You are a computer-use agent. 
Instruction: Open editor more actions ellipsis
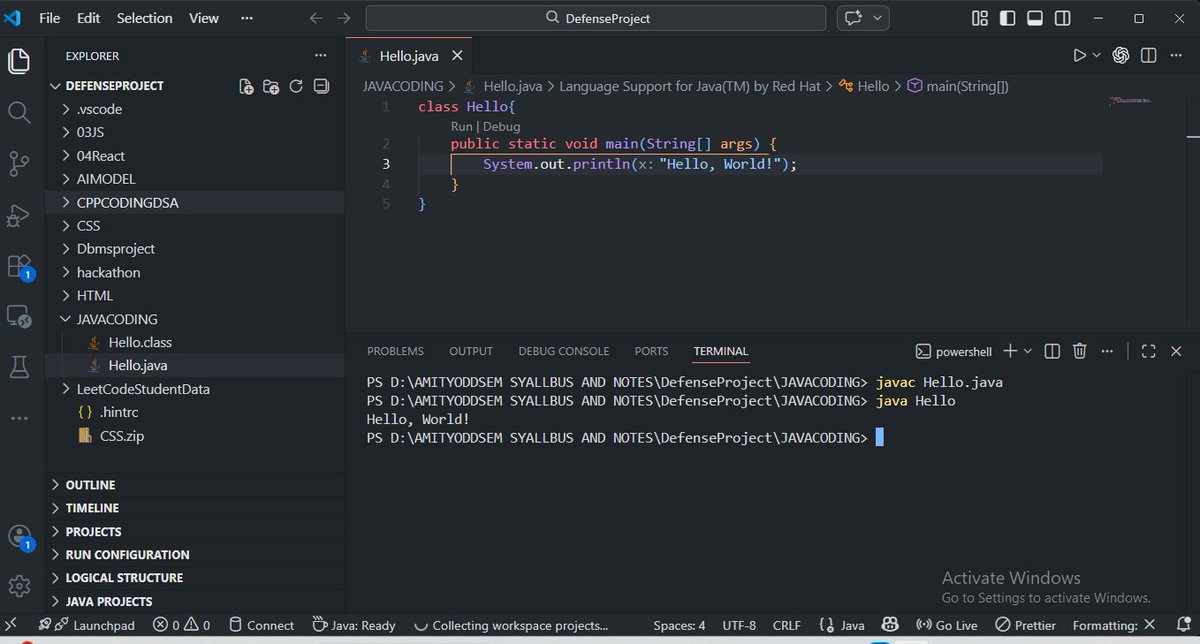pyautogui.click(x=1176, y=56)
